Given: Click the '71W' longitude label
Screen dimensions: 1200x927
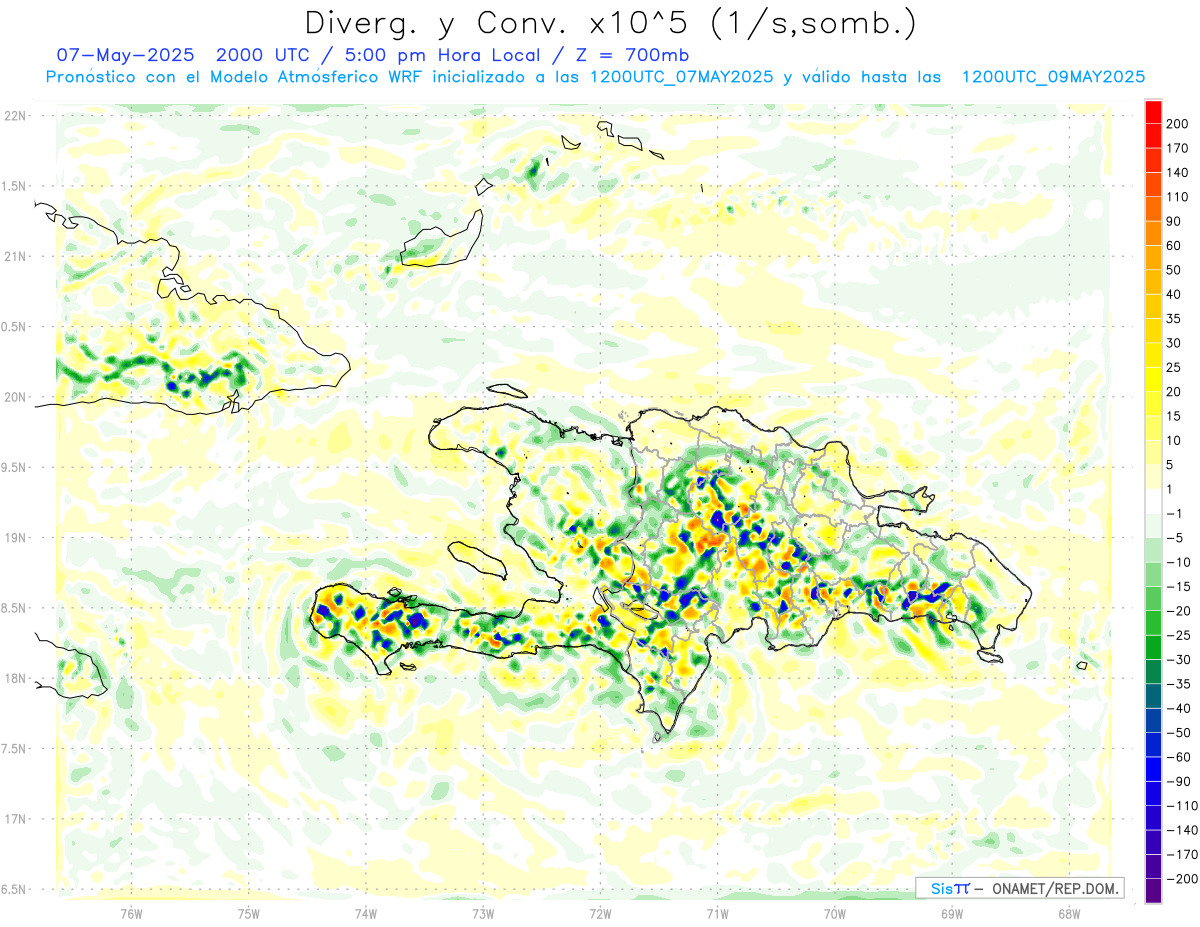Looking at the screenshot, I should (717, 912).
